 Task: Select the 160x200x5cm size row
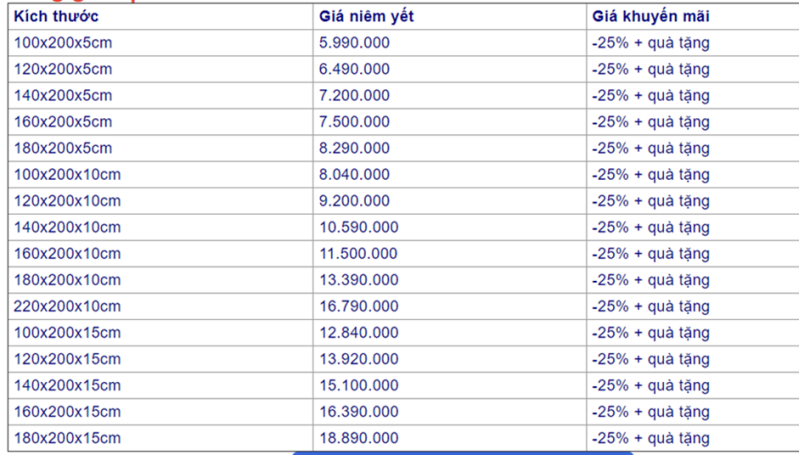pos(62,122)
